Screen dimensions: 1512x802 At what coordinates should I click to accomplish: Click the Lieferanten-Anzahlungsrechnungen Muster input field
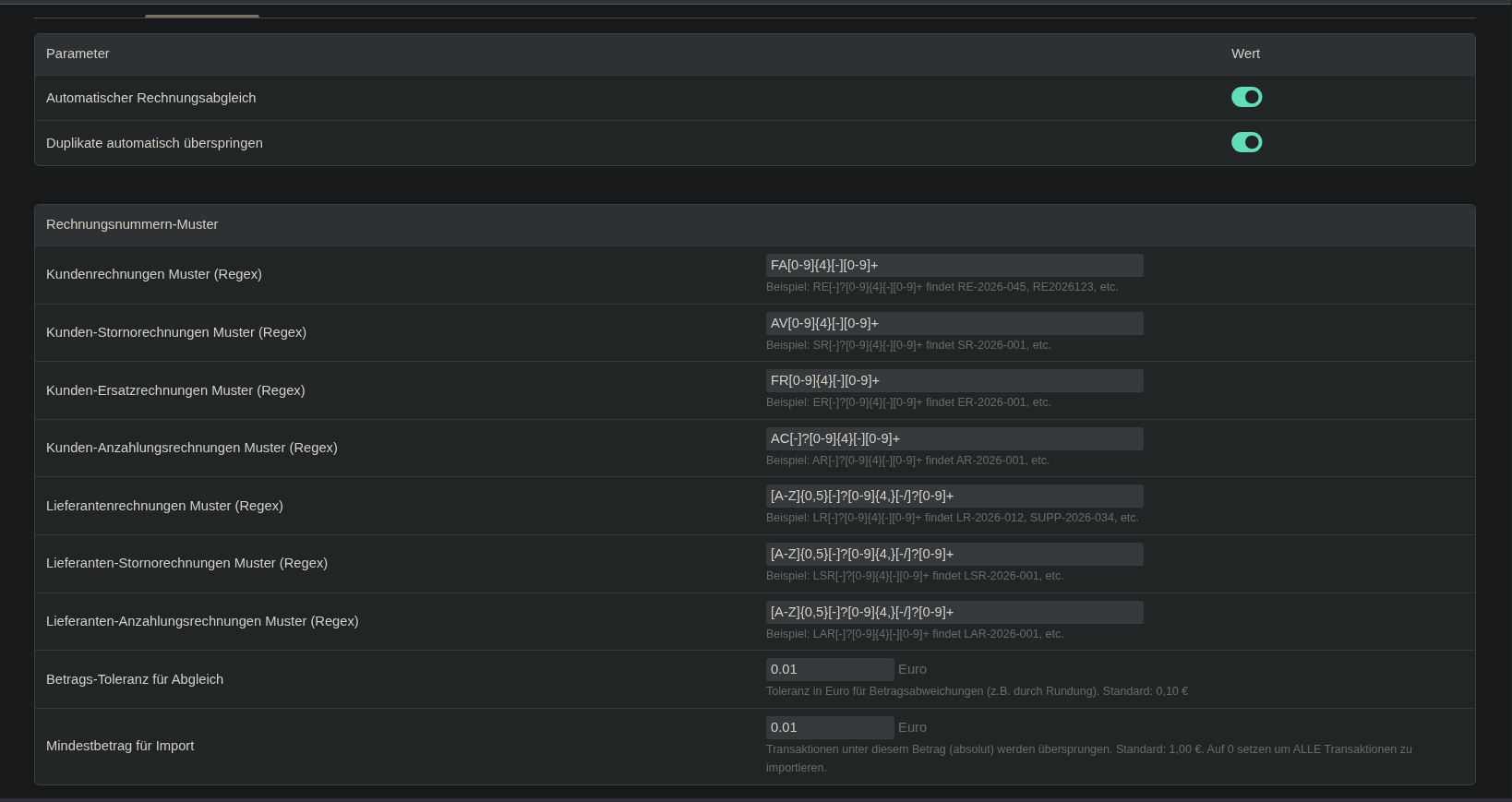pyautogui.click(x=954, y=612)
